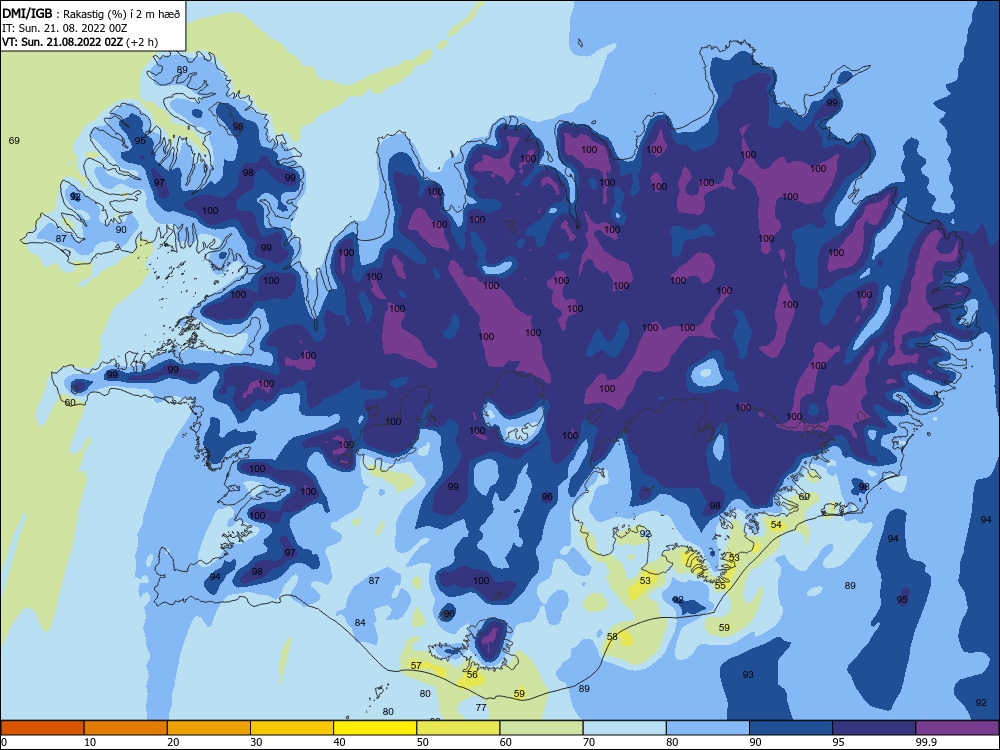Screen dimensions: 1000x750
Task: Click the '84' humidity value off the south coast
Action: (360, 622)
